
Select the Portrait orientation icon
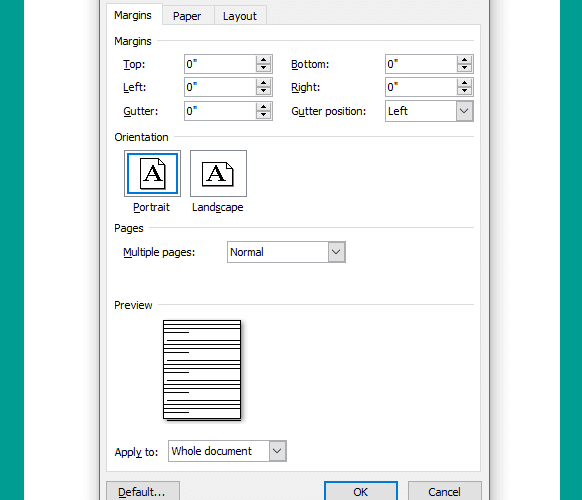[x=152, y=173]
